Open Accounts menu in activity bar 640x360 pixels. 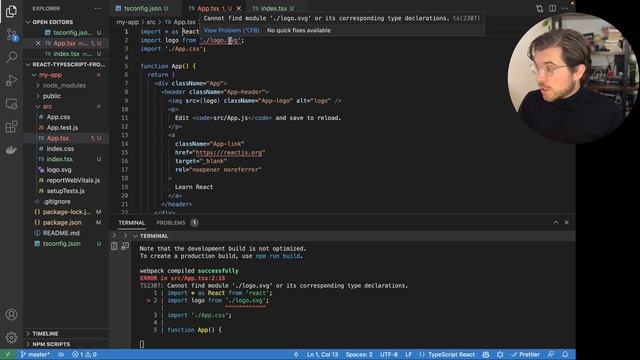pyautogui.click(x=11, y=315)
